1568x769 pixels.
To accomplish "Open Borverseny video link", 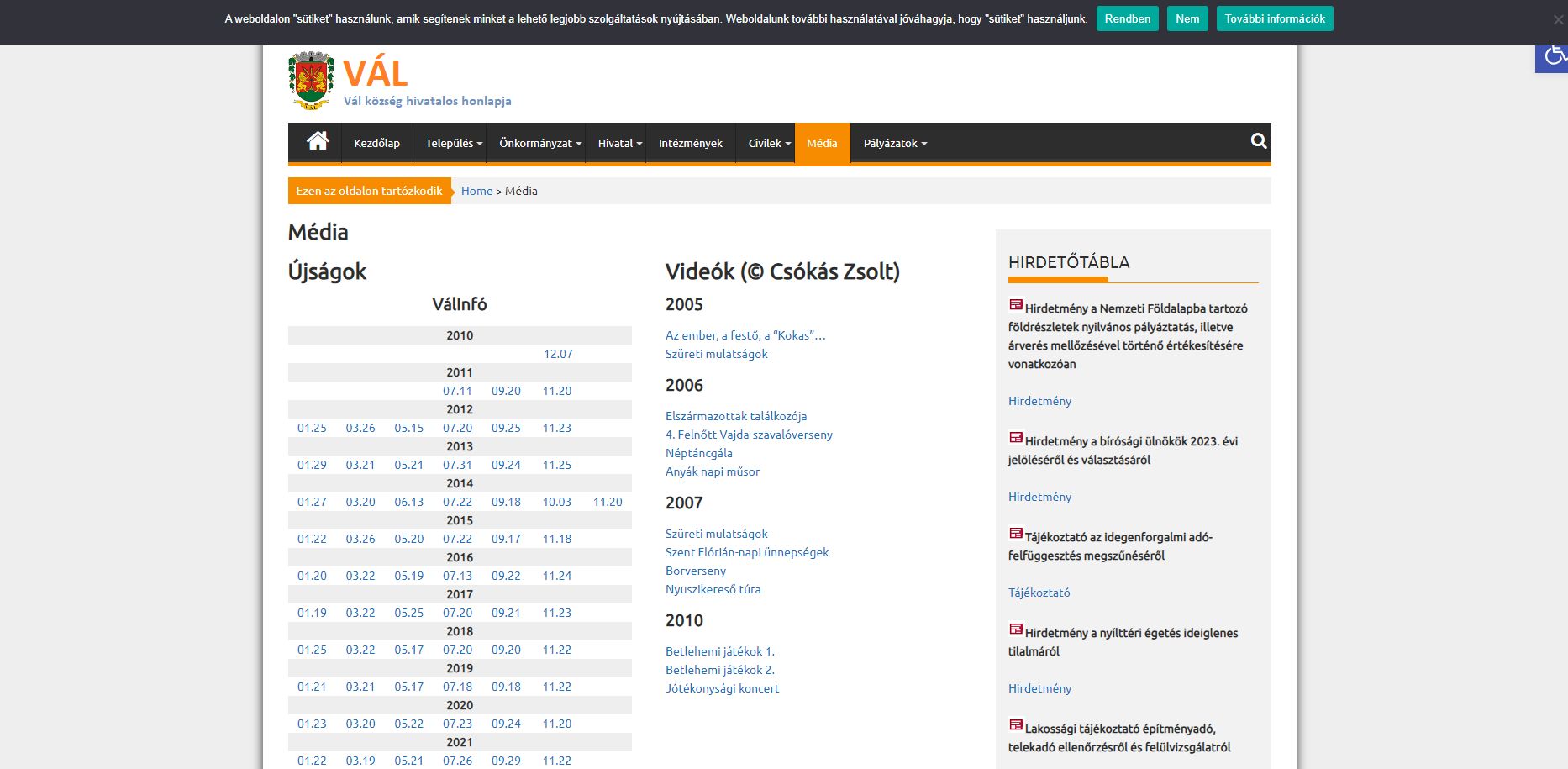I will 696,571.
